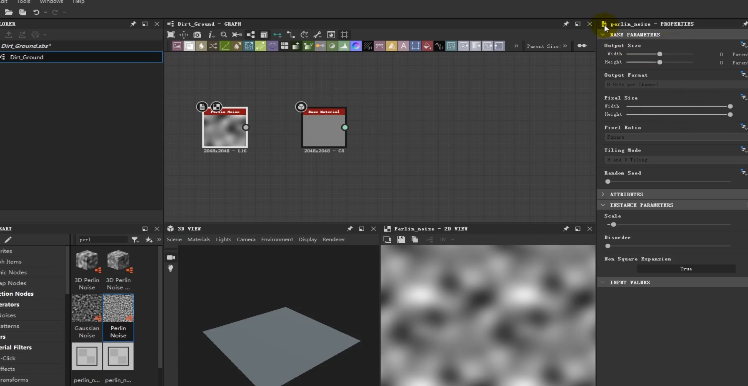The height and width of the screenshot is (386, 748).
Task: Pin the 2D View panel
Action: (x=565, y=229)
